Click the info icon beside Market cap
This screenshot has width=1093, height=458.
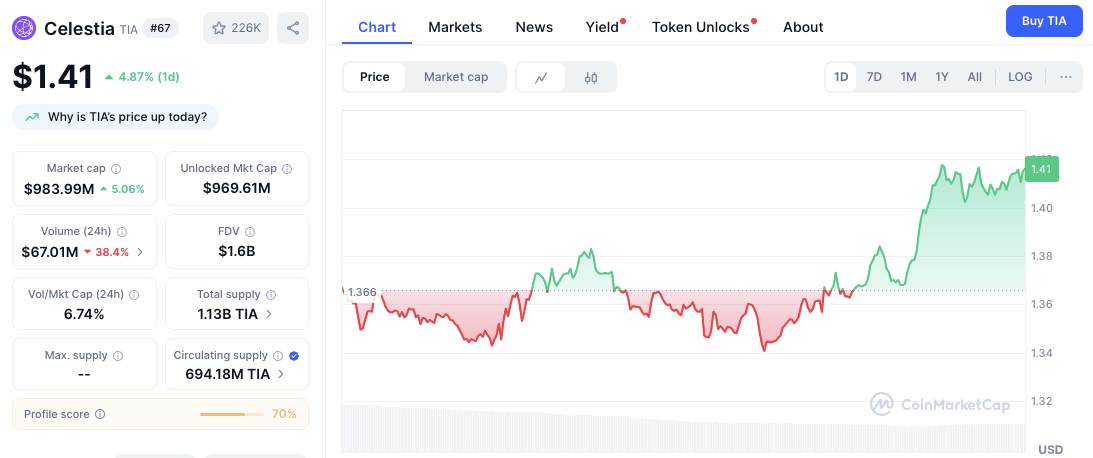pos(116,169)
